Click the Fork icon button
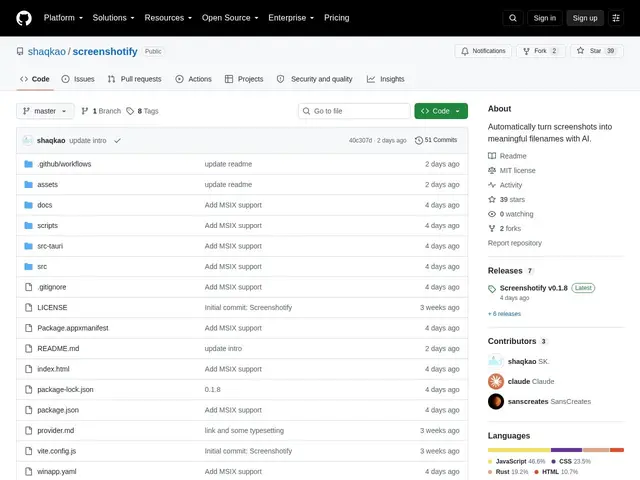 [x=527, y=51]
